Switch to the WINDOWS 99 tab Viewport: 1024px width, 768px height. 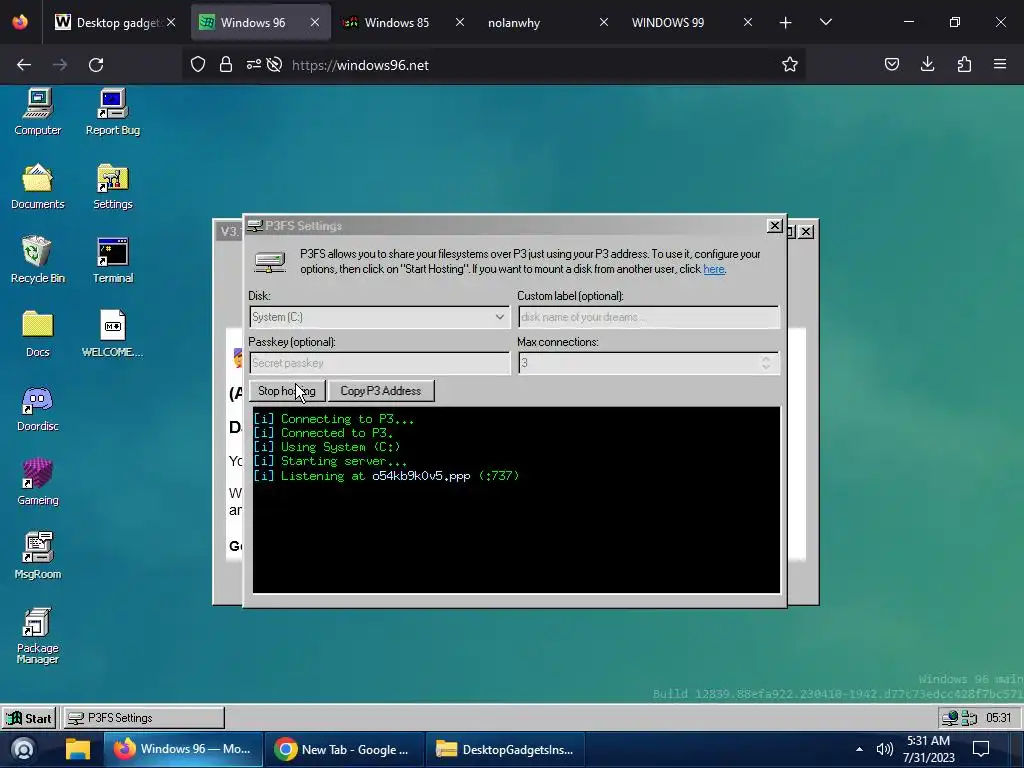691,22
